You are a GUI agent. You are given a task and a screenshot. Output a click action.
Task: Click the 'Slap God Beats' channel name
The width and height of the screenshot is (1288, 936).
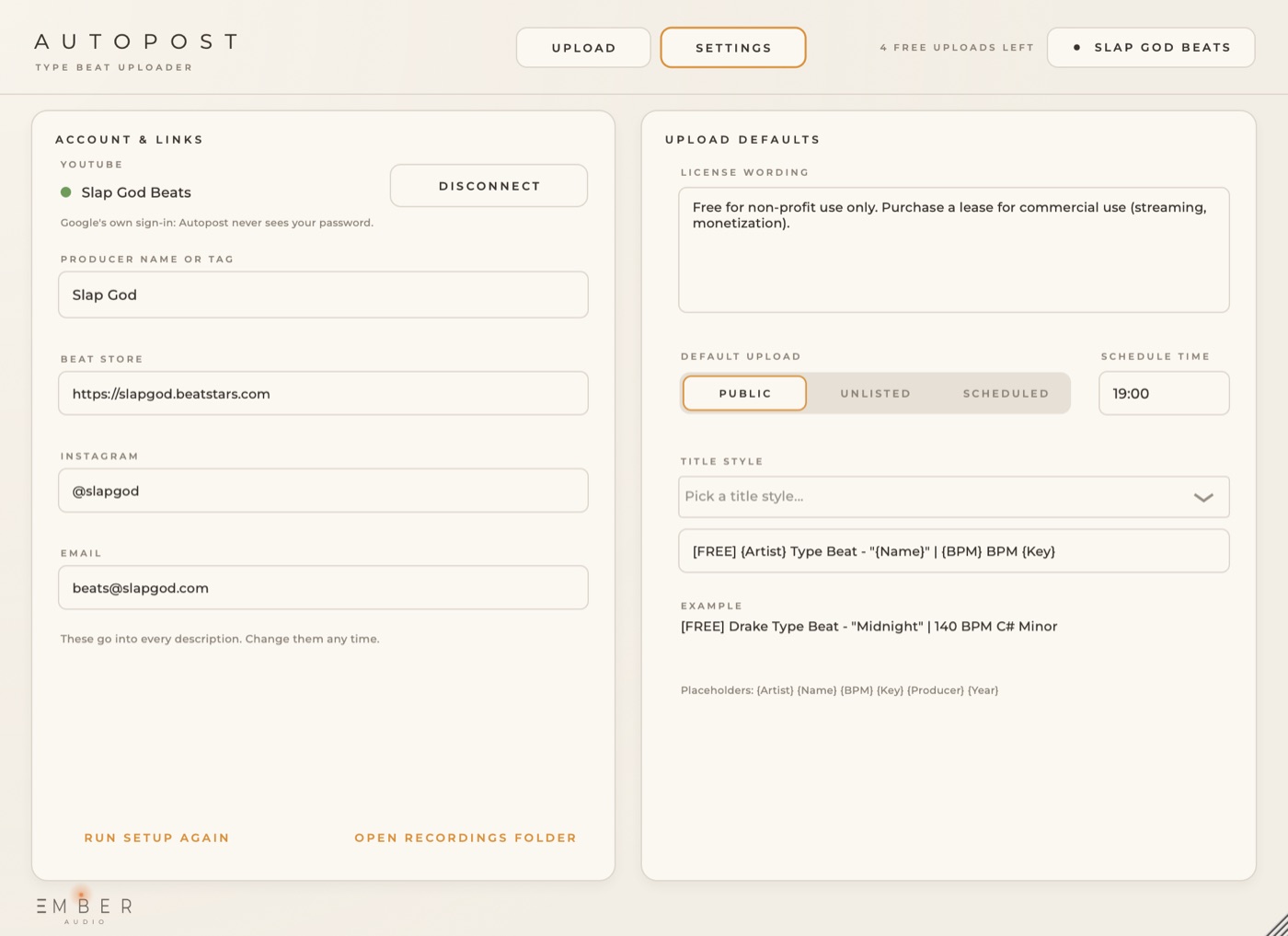[136, 192]
